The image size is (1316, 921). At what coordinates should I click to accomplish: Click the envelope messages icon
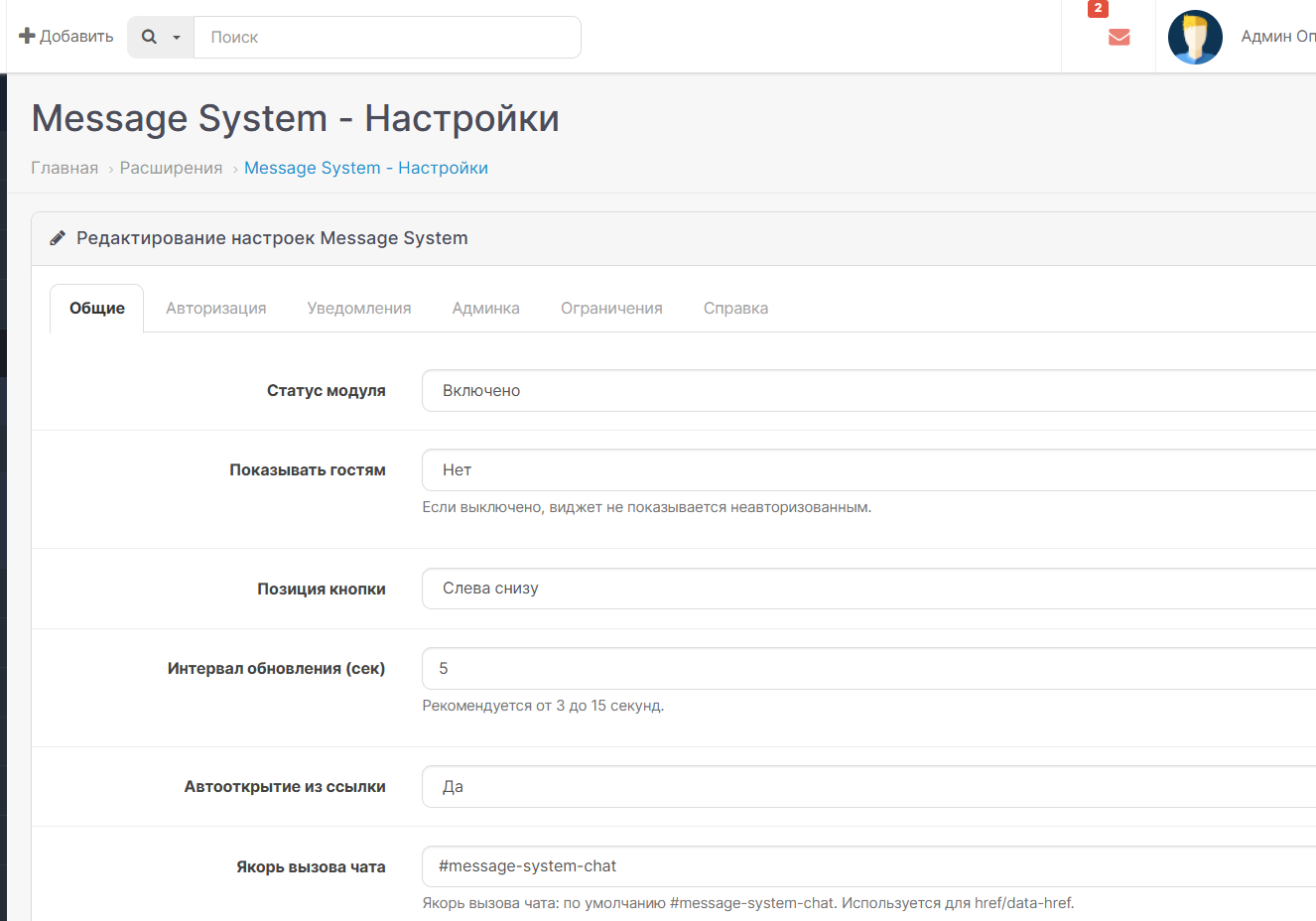(x=1119, y=38)
